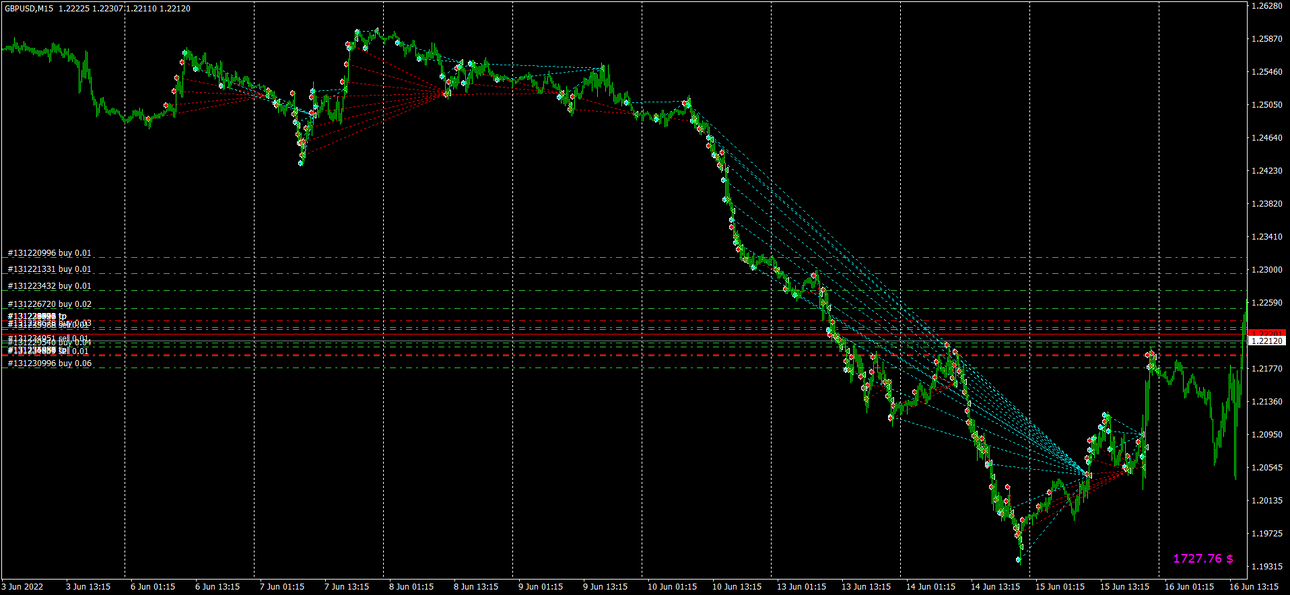The image size is (1290, 595).
Task: Click price scale value 1.26280
Action: (1267, 6)
